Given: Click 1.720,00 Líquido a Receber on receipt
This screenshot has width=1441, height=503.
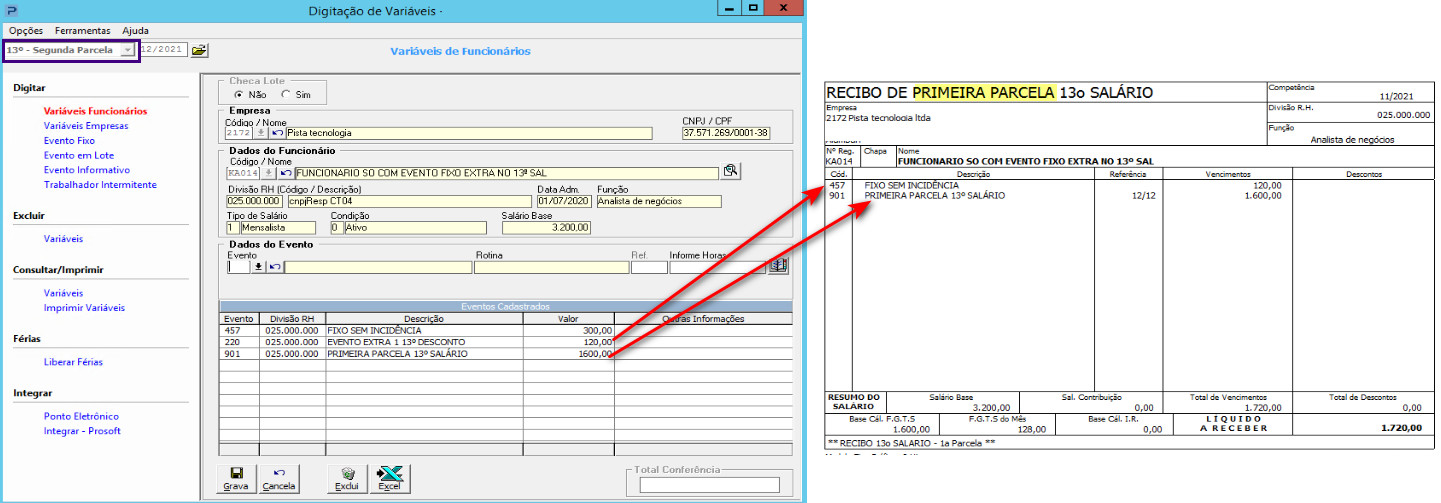Looking at the screenshot, I should [x=1401, y=428].
